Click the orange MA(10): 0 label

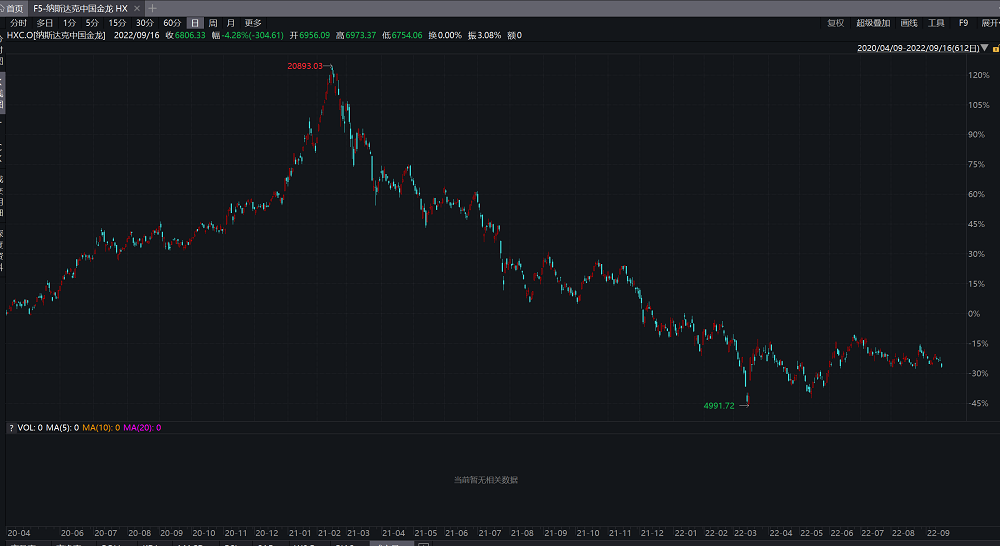pos(101,428)
